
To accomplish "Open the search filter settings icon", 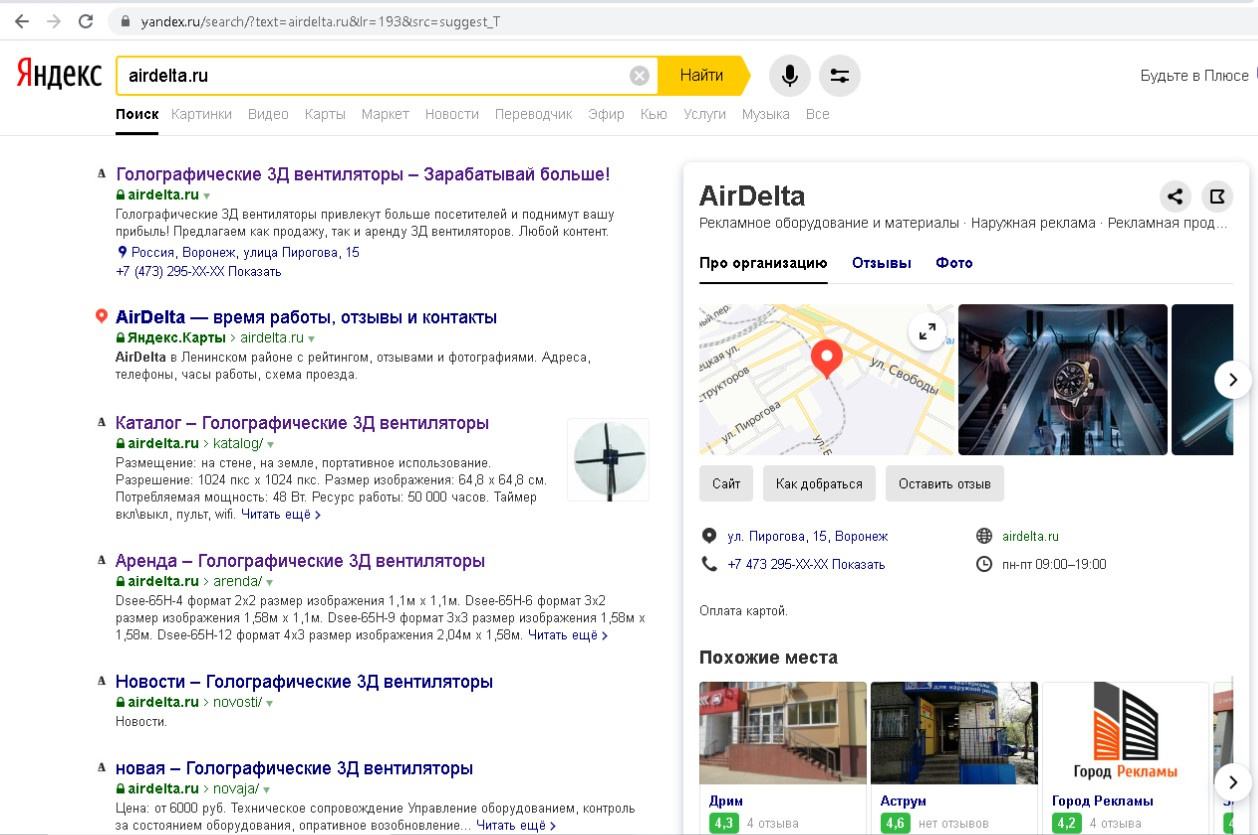I will click(x=840, y=76).
